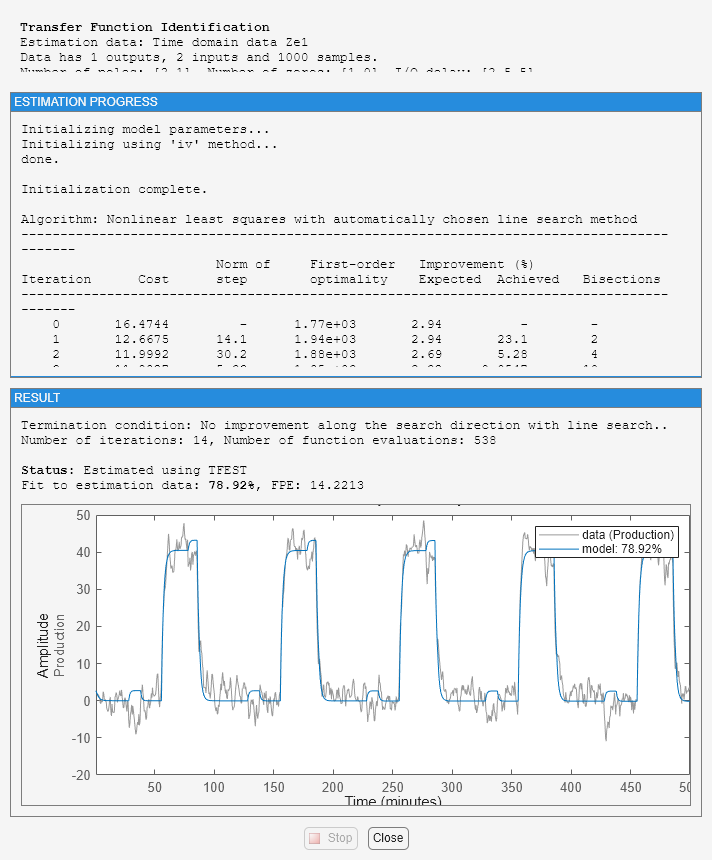Click the Time (minutes) x-axis label

click(393, 801)
